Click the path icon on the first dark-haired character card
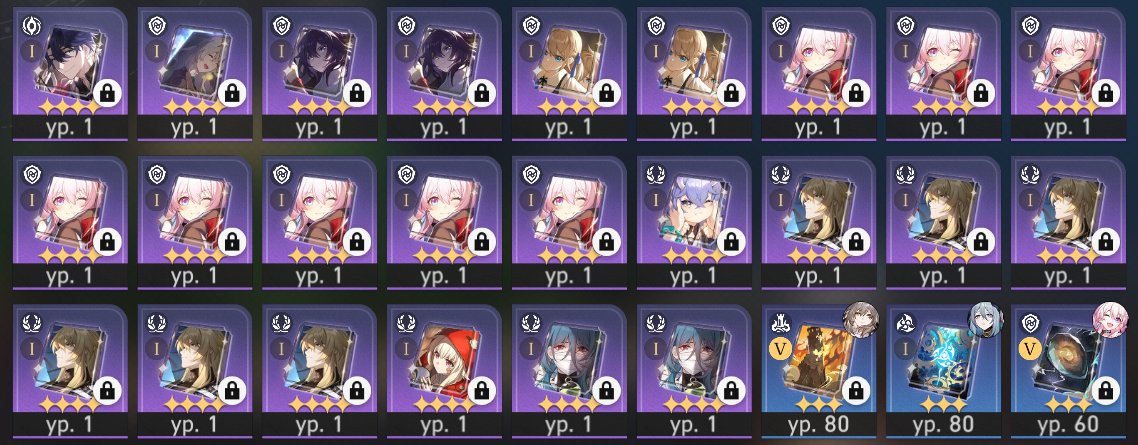The width and height of the screenshot is (1138, 445). [31, 26]
